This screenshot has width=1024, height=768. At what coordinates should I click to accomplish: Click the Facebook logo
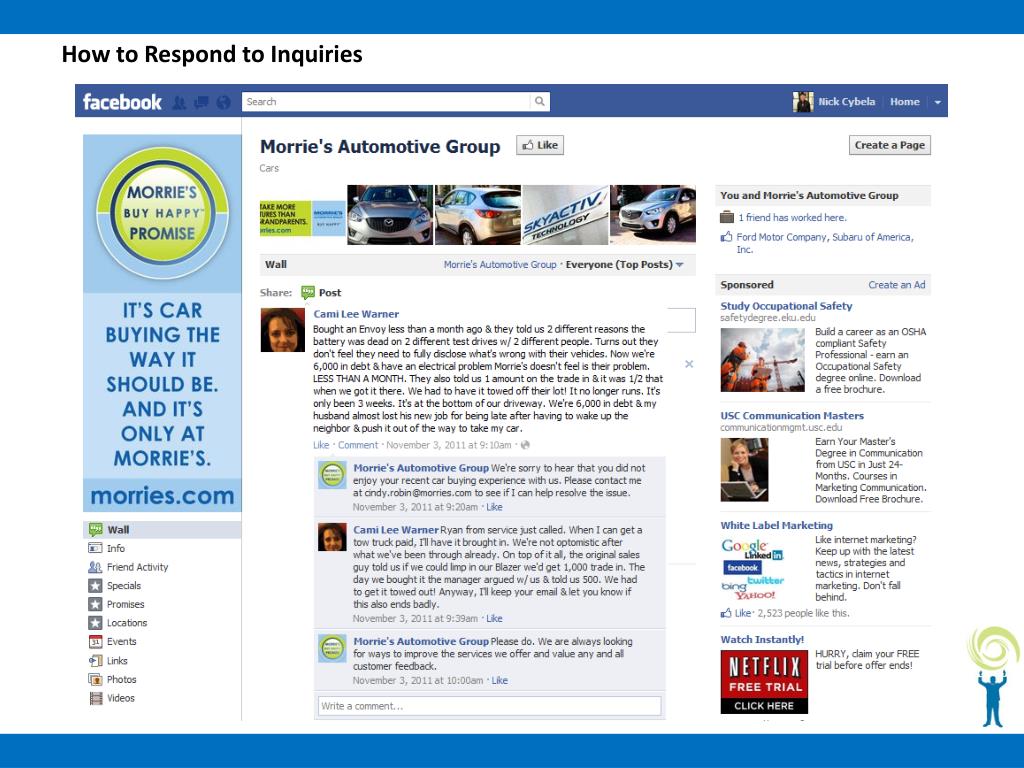(121, 102)
